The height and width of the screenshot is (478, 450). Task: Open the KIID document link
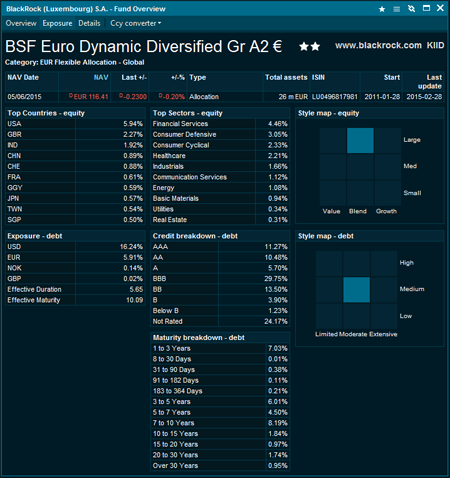coord(435,45)
